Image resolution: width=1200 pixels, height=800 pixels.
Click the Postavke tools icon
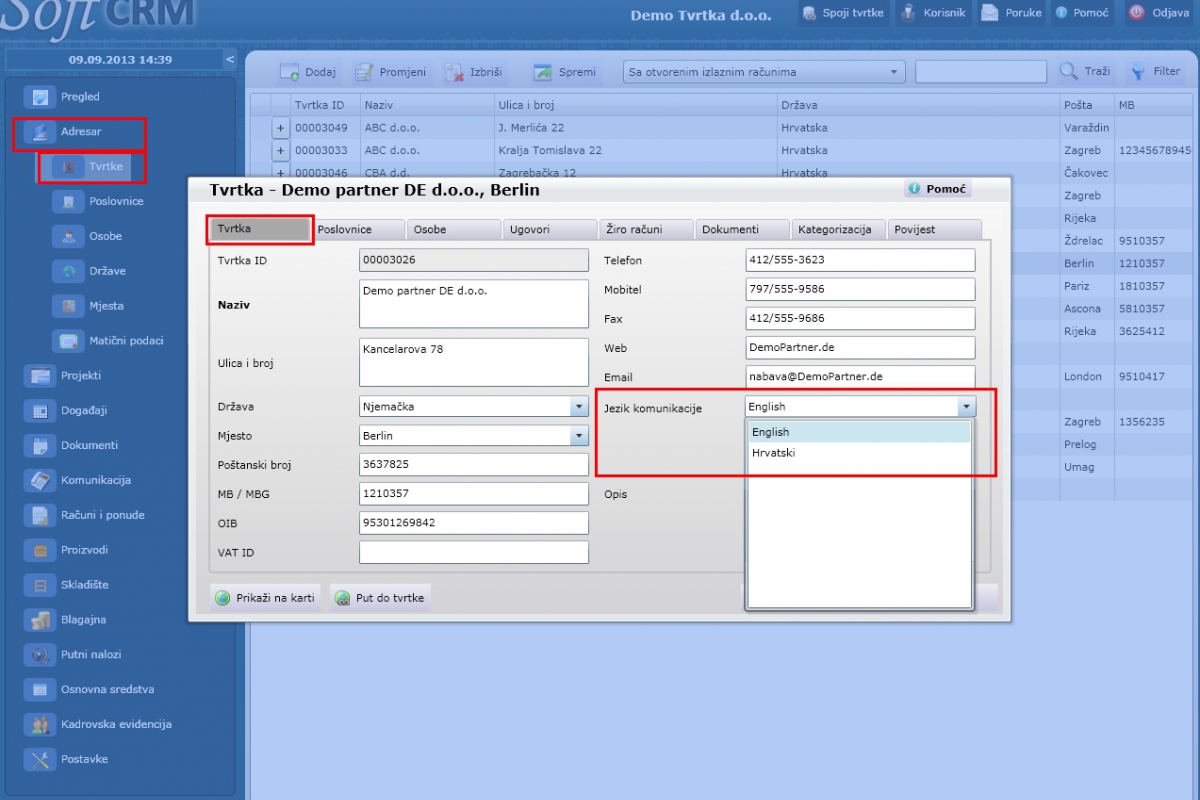[41, 760]
